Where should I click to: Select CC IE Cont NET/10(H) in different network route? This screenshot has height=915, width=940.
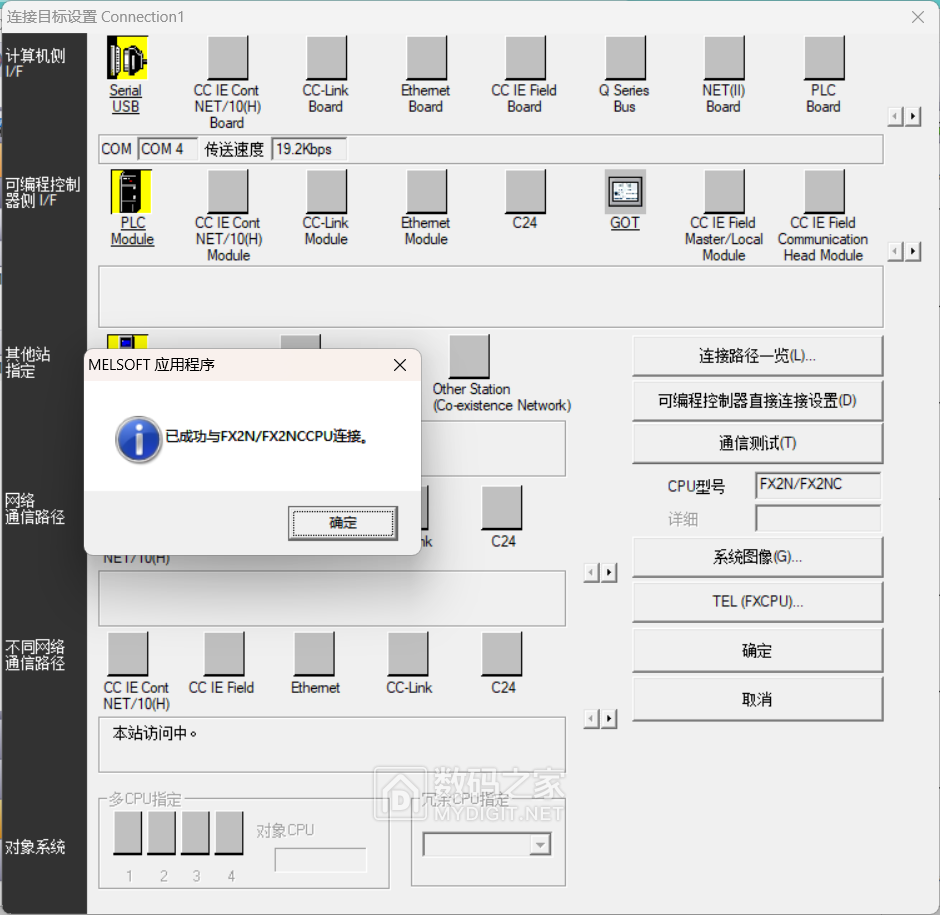pos(128,654)
